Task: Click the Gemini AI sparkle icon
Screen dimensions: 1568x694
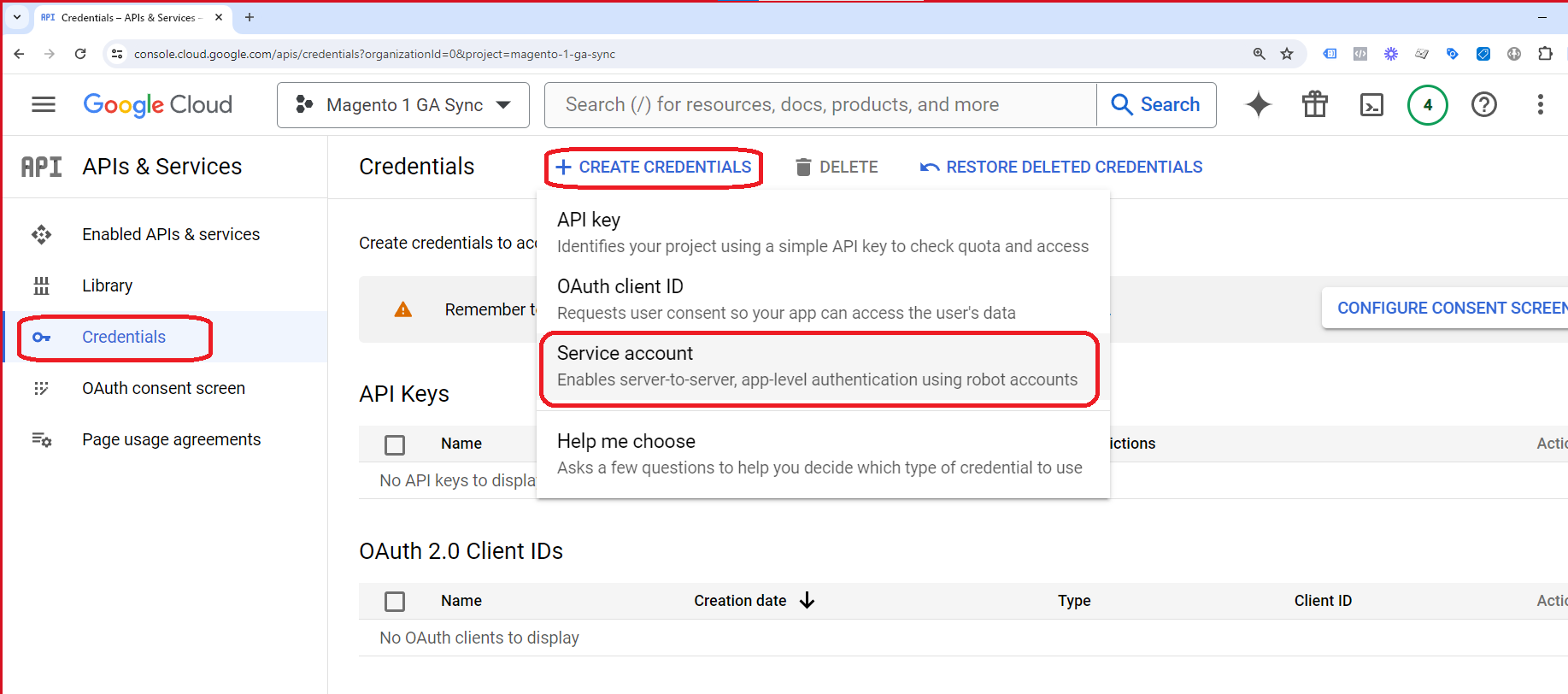Action: [1258, 104]
